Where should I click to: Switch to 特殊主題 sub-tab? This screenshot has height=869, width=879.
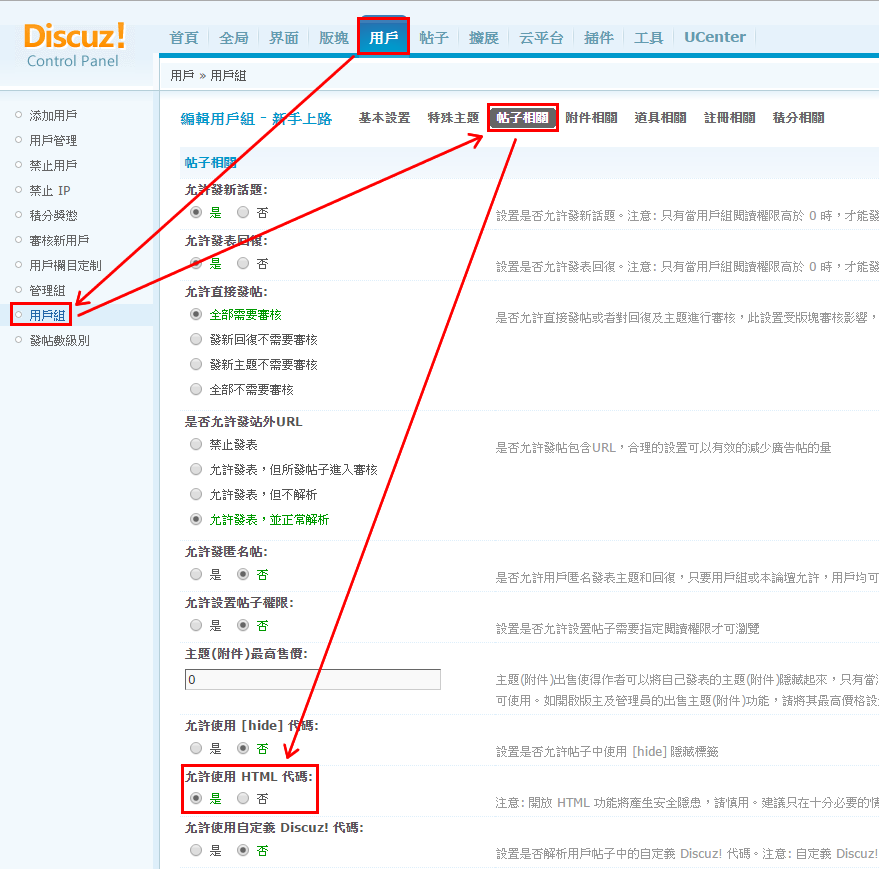(453, 118)
